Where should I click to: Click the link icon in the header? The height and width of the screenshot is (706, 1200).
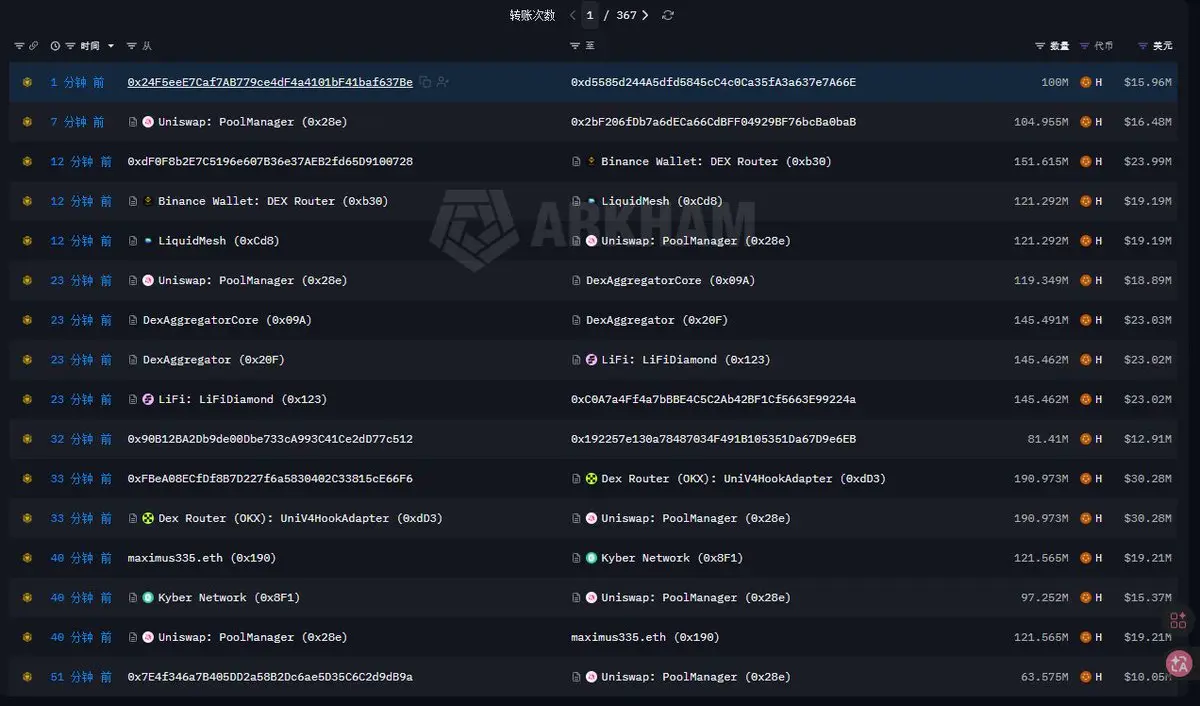pyautogui.click(x=33, y=46)
